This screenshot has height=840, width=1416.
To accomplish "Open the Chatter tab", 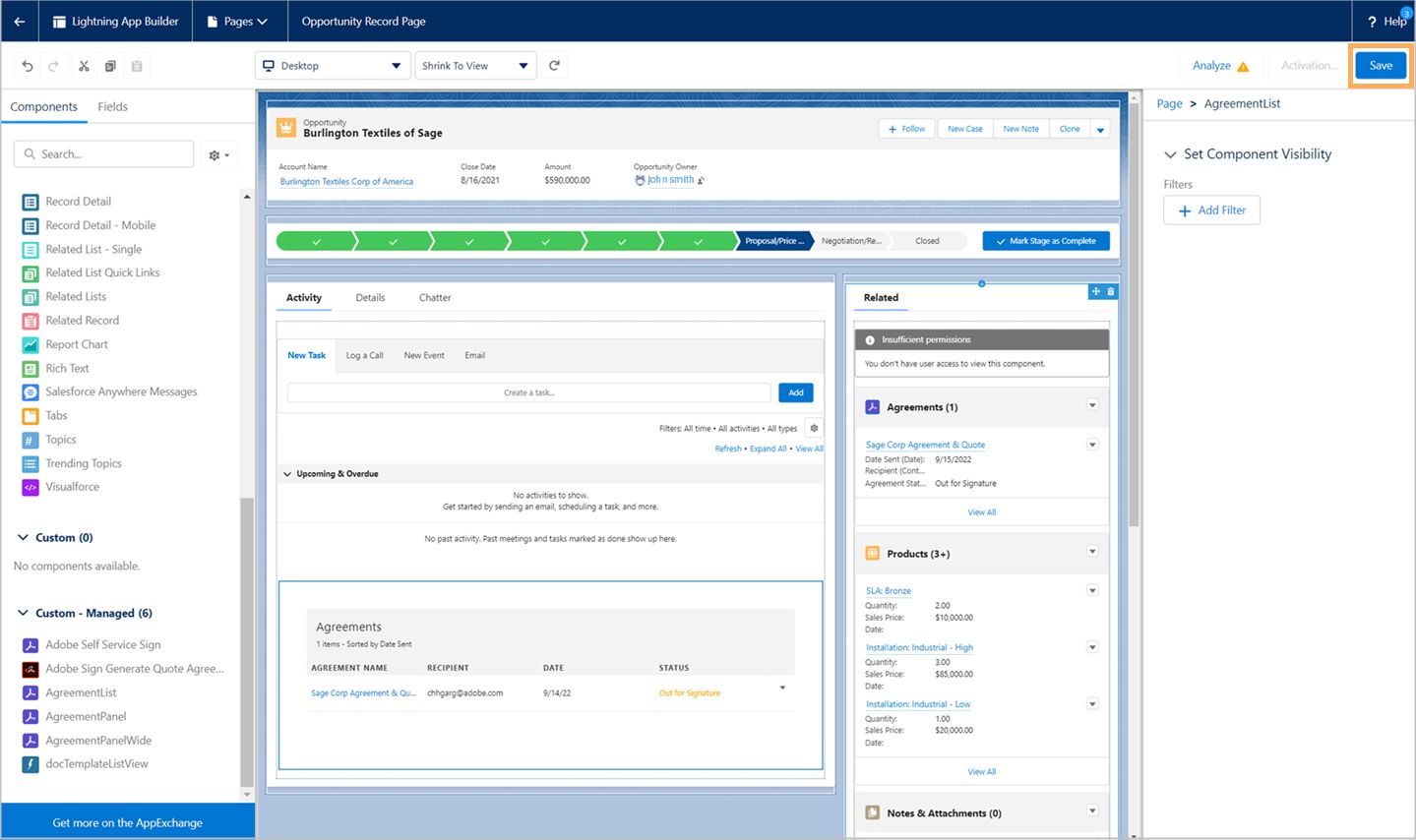I will (435, 297).
